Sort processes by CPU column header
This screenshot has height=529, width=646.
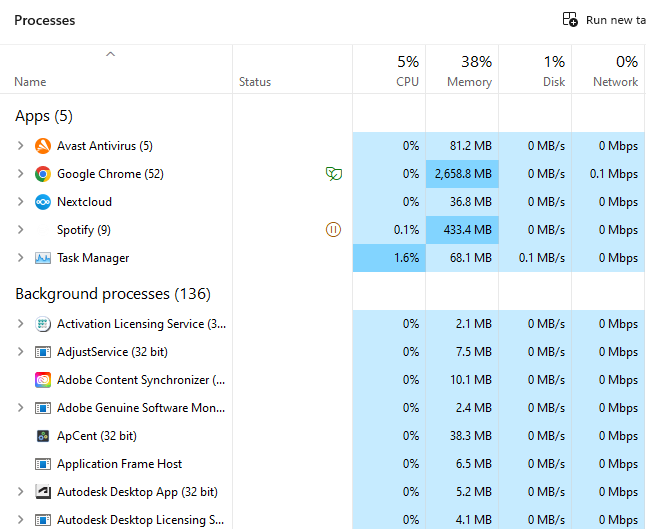pos(389,69)
